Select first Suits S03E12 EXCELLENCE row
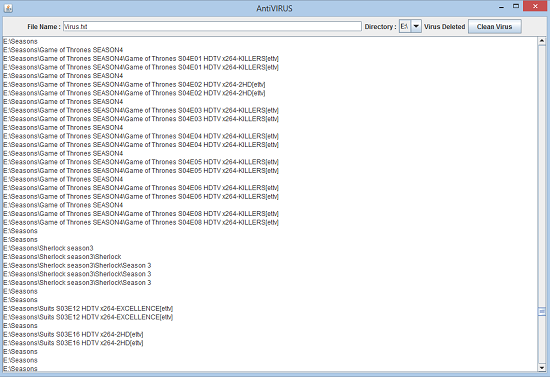 88,309
